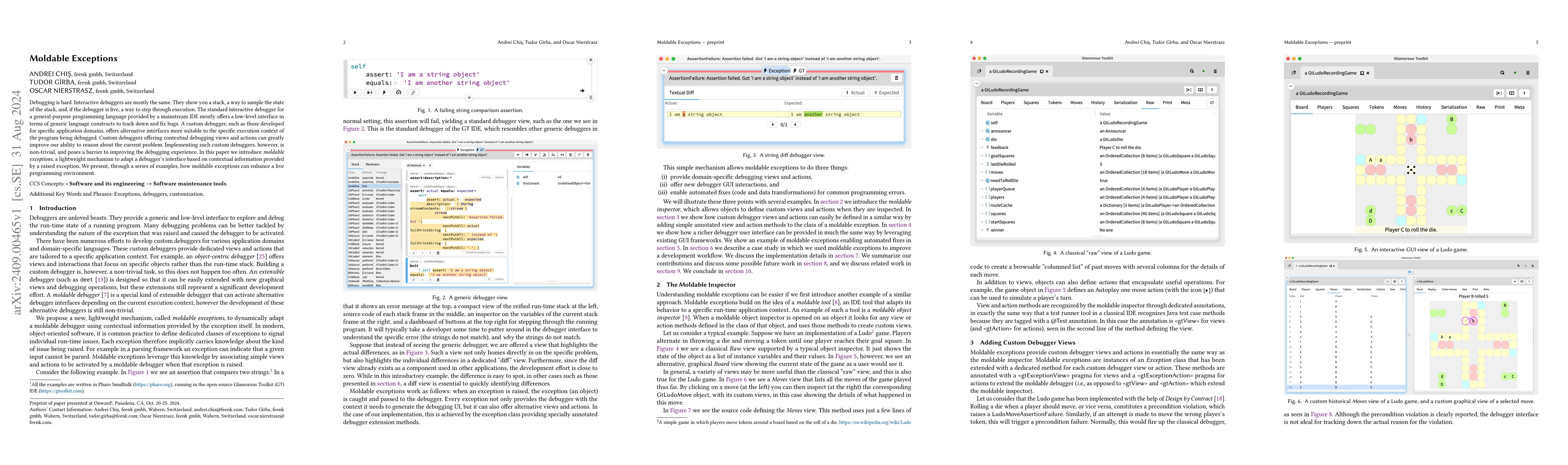Expand the moves row in Fig. 4
The width and height of the screenshot is (1568, 465).
[x=982, y=172]
